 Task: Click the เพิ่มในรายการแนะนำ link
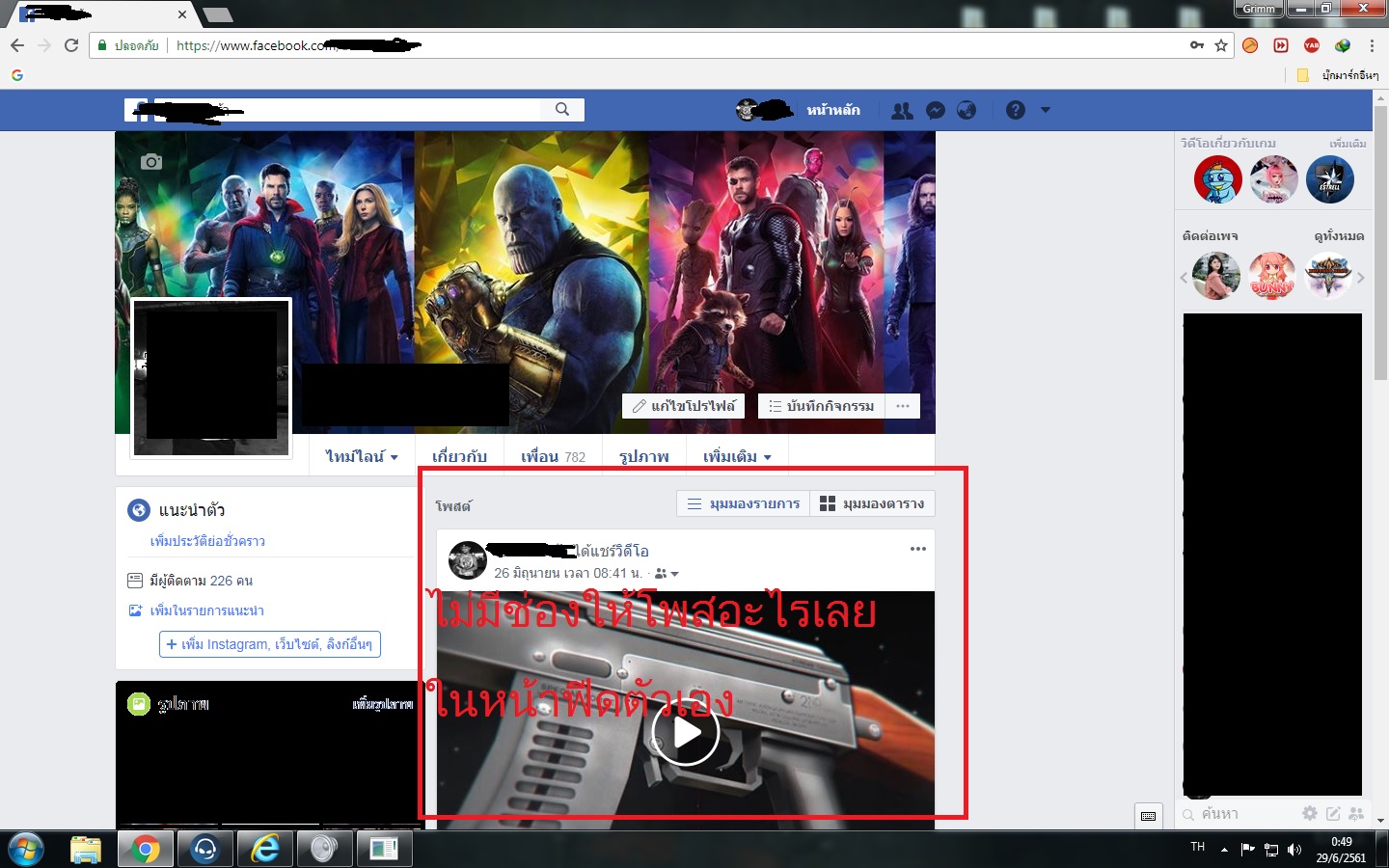pos(206,610)
